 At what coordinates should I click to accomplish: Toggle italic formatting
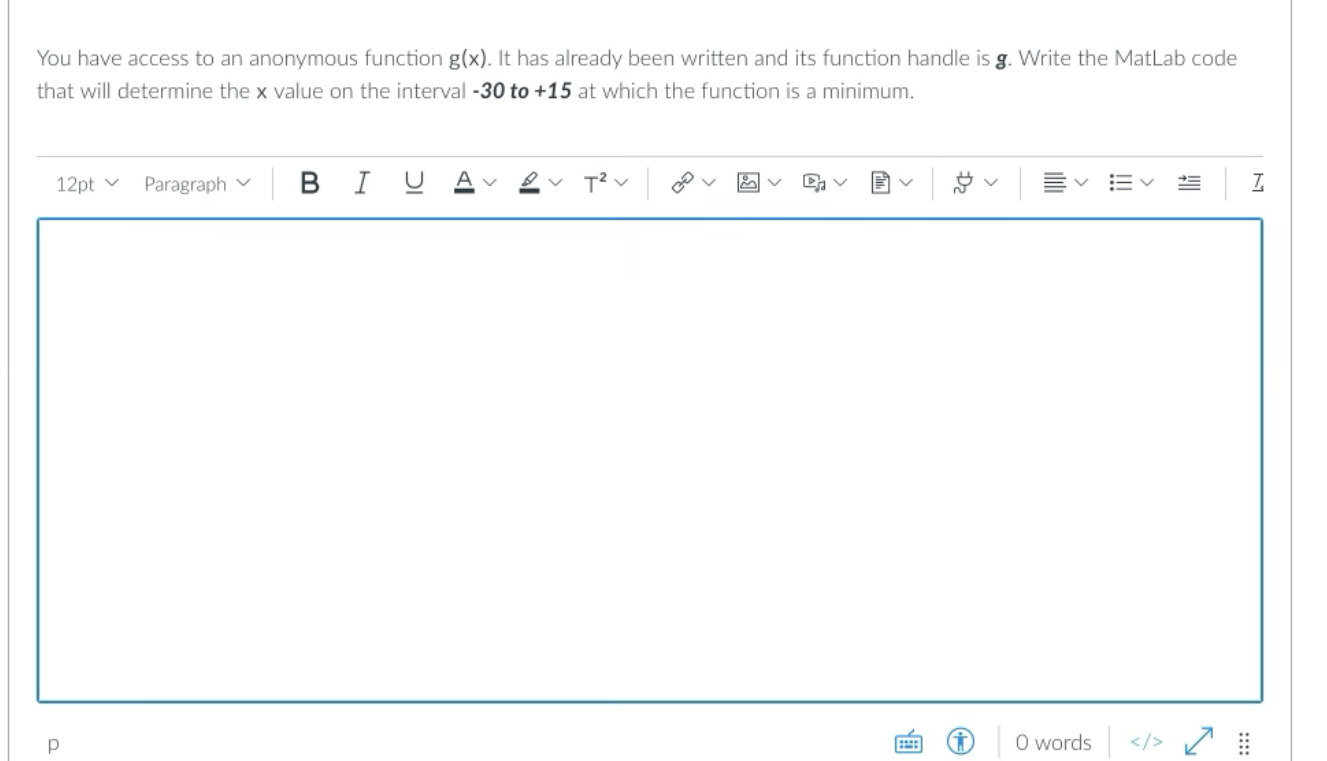tap(361, 182)
